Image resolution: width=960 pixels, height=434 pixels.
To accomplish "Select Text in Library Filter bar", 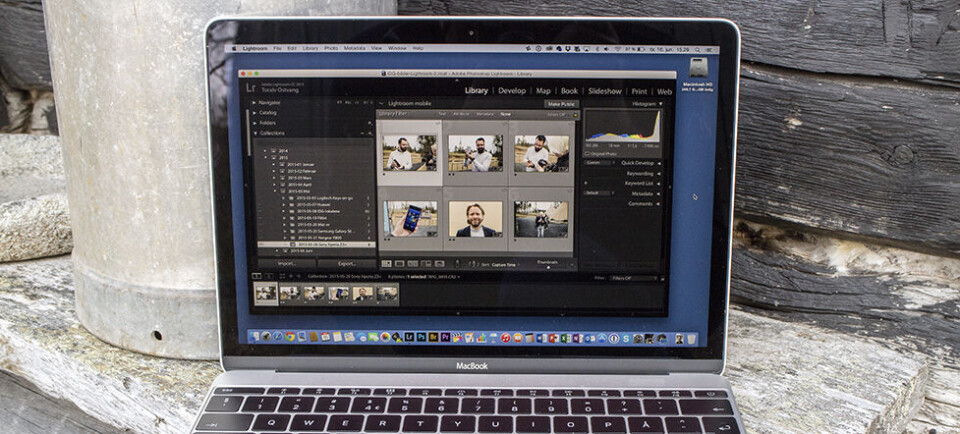I will [443, 114].
